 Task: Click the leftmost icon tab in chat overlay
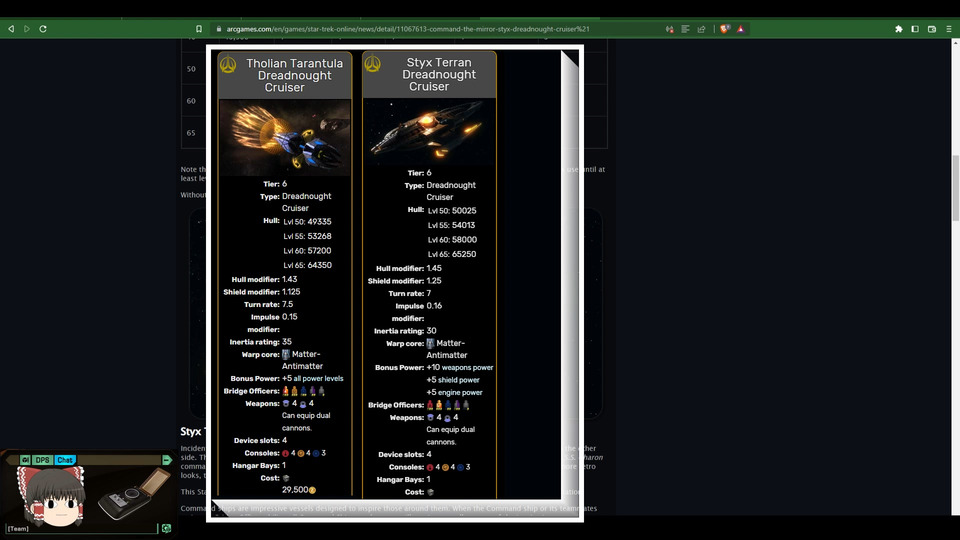coord(25,460)
